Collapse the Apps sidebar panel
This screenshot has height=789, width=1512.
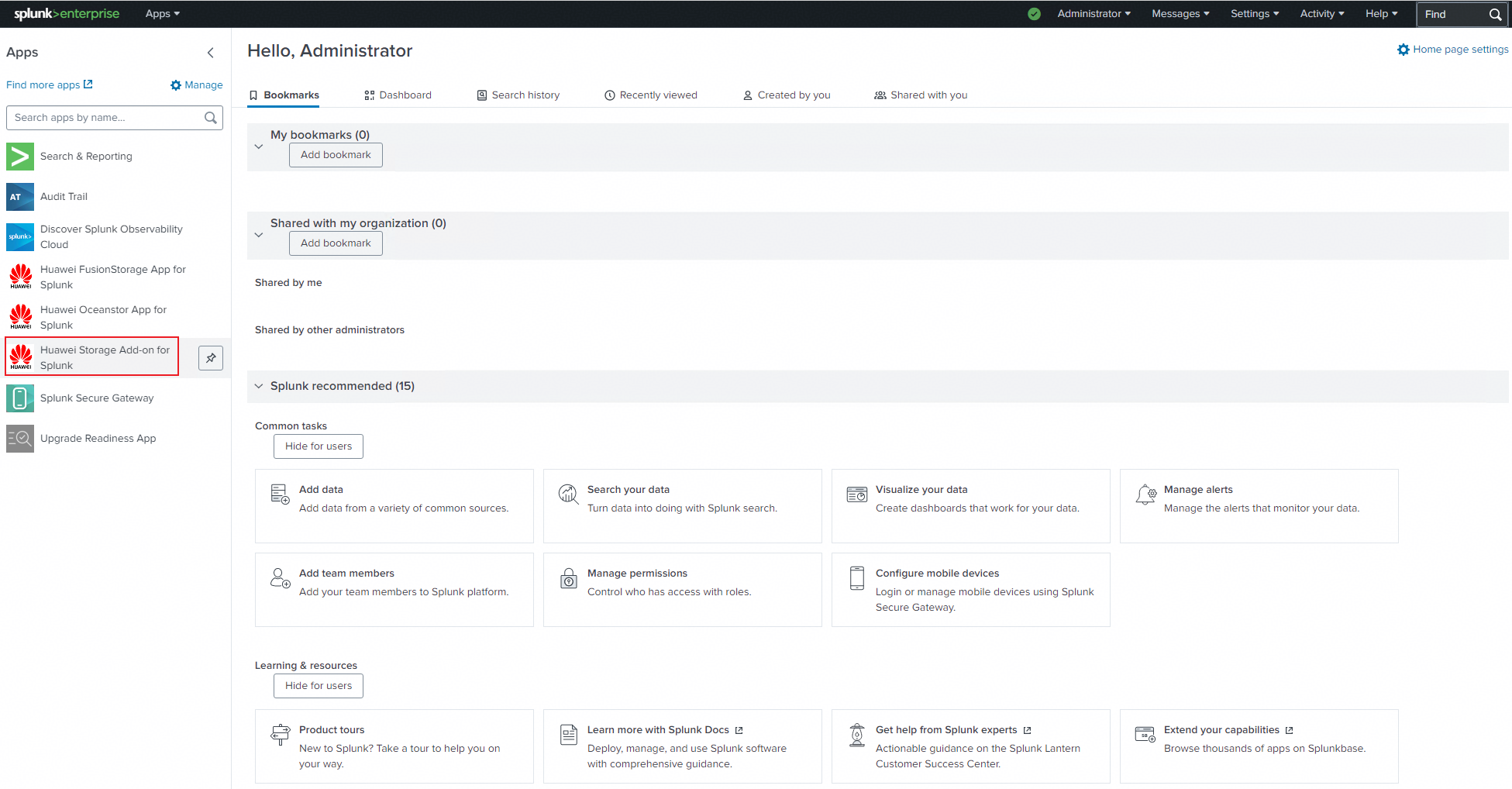(211, 53)
